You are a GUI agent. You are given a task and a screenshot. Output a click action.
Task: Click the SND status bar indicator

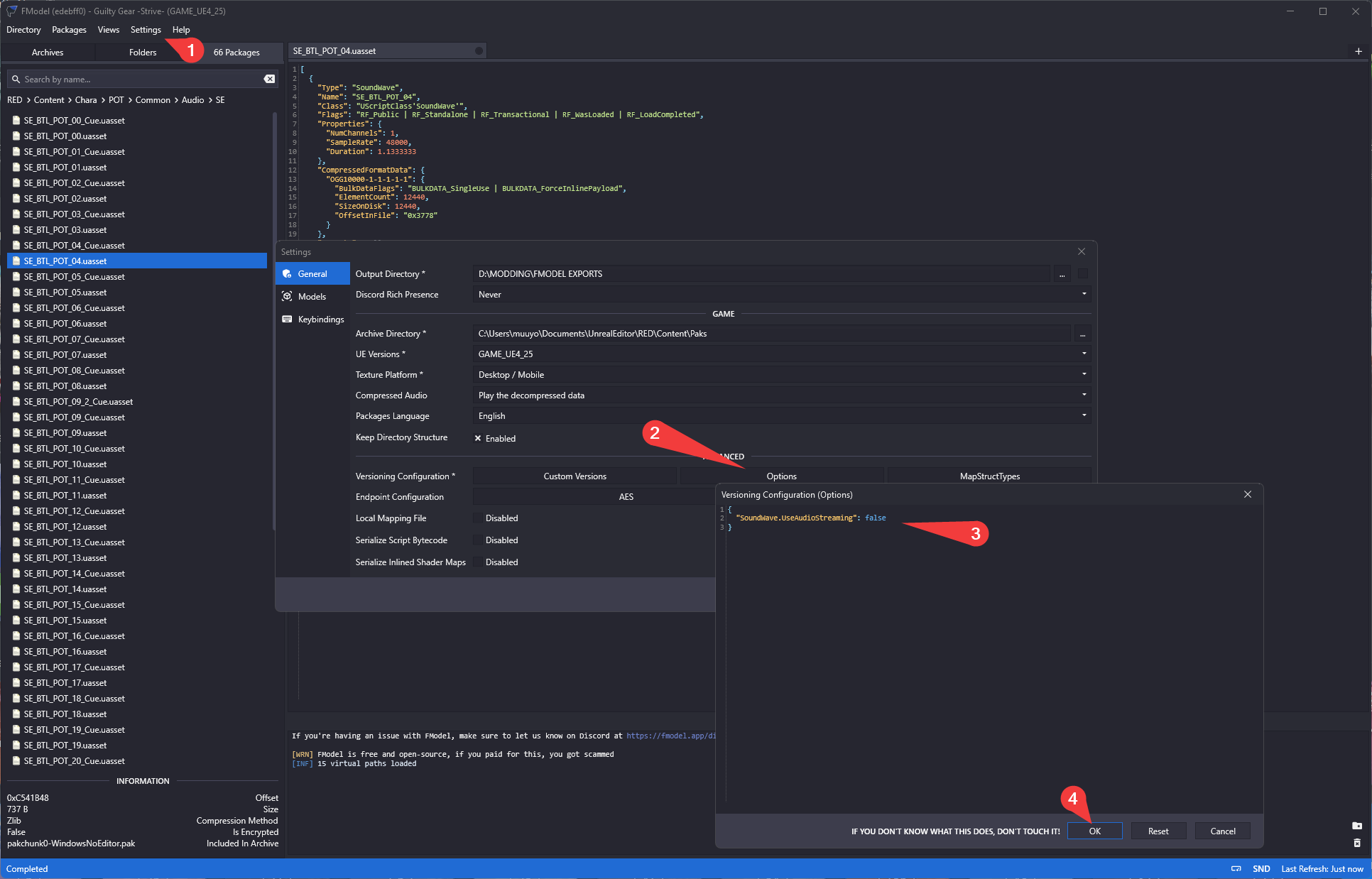(1261, 868)
